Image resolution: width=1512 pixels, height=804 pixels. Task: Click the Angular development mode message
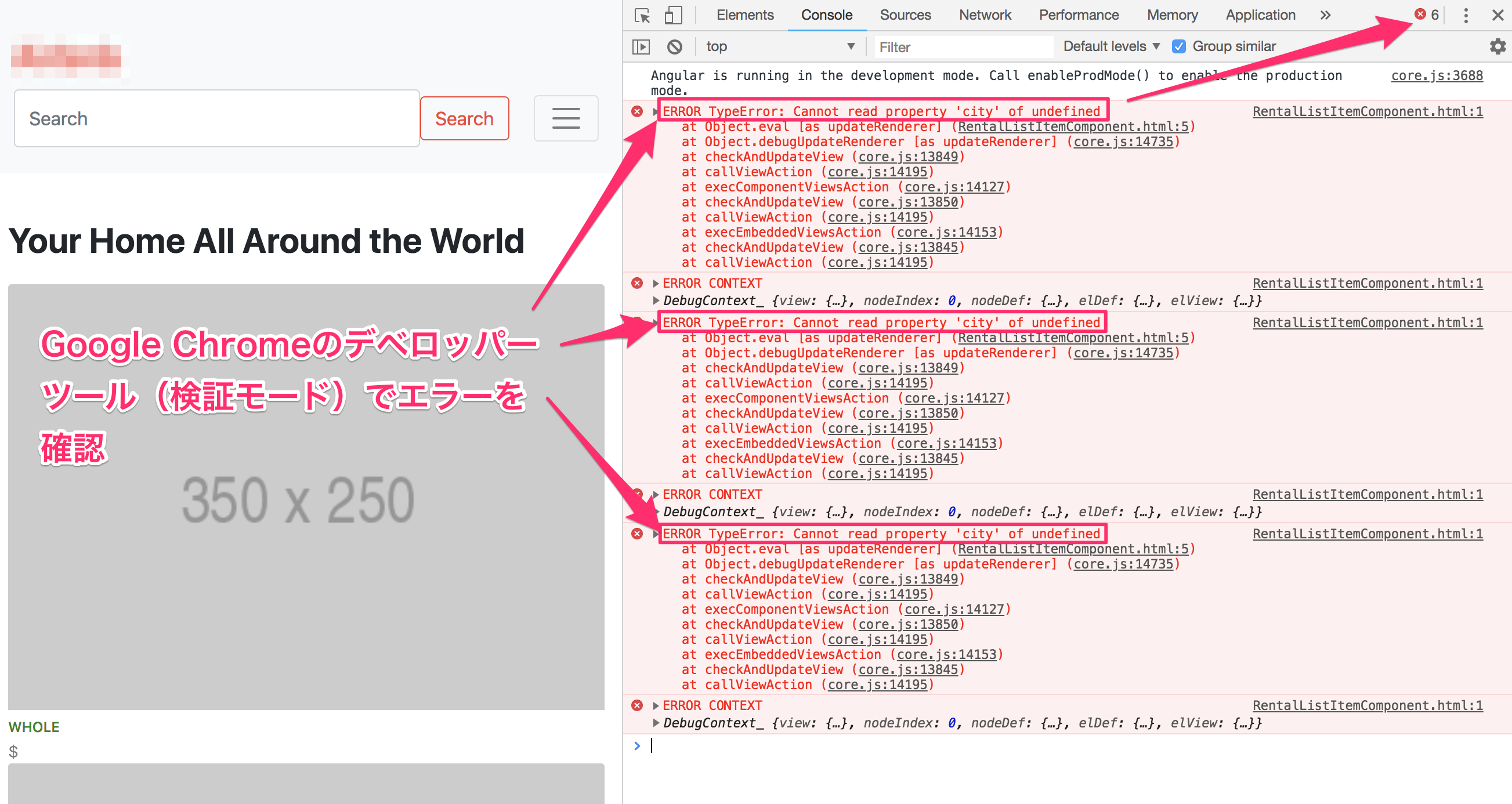(x=996, y=83)
